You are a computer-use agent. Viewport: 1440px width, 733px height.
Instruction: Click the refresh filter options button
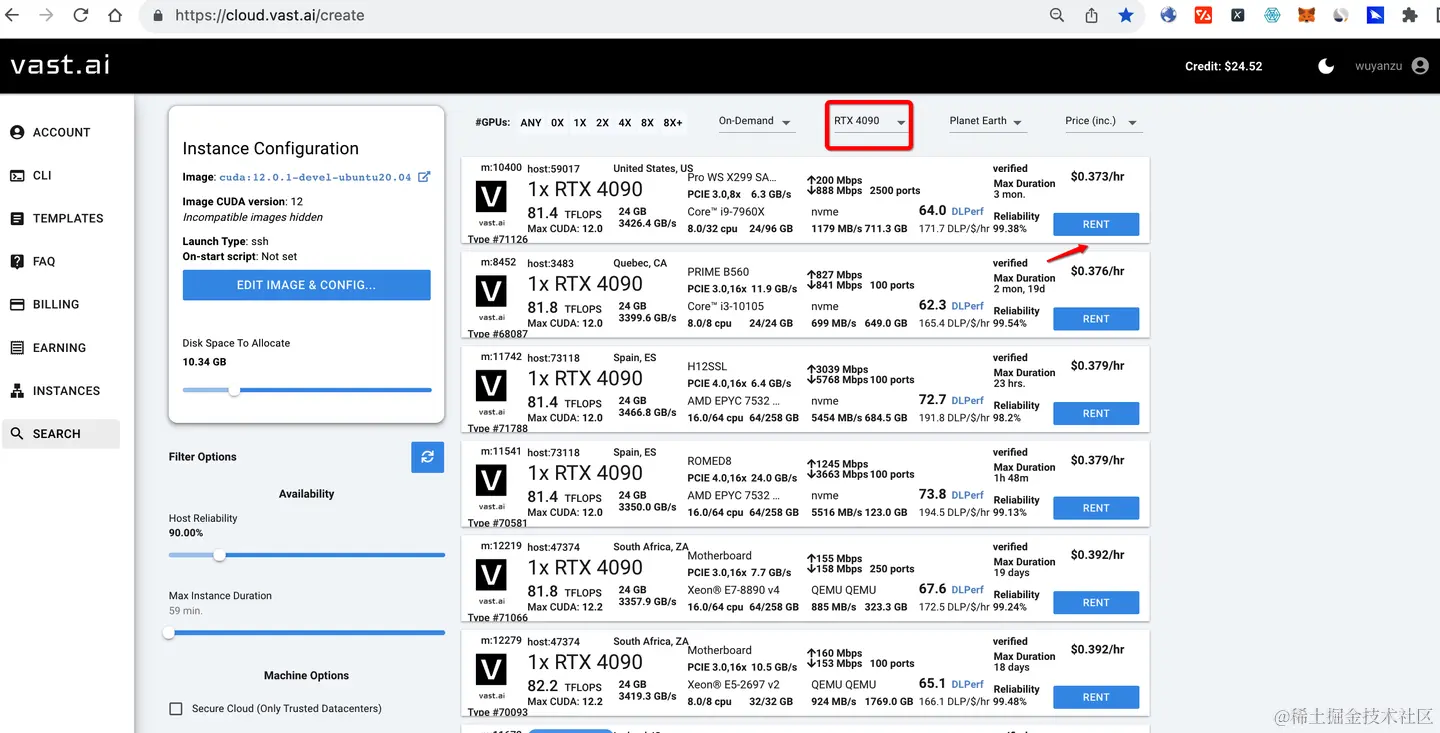click(x=427, y=457)
